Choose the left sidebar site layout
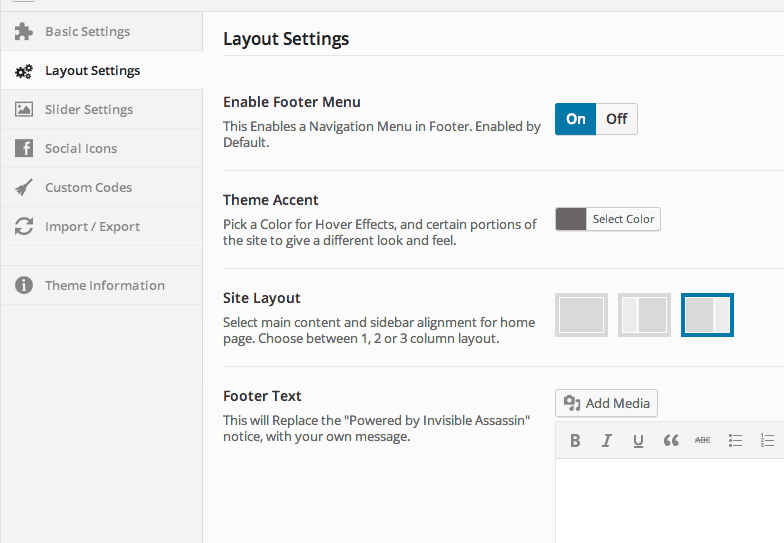 click(644, 315)
